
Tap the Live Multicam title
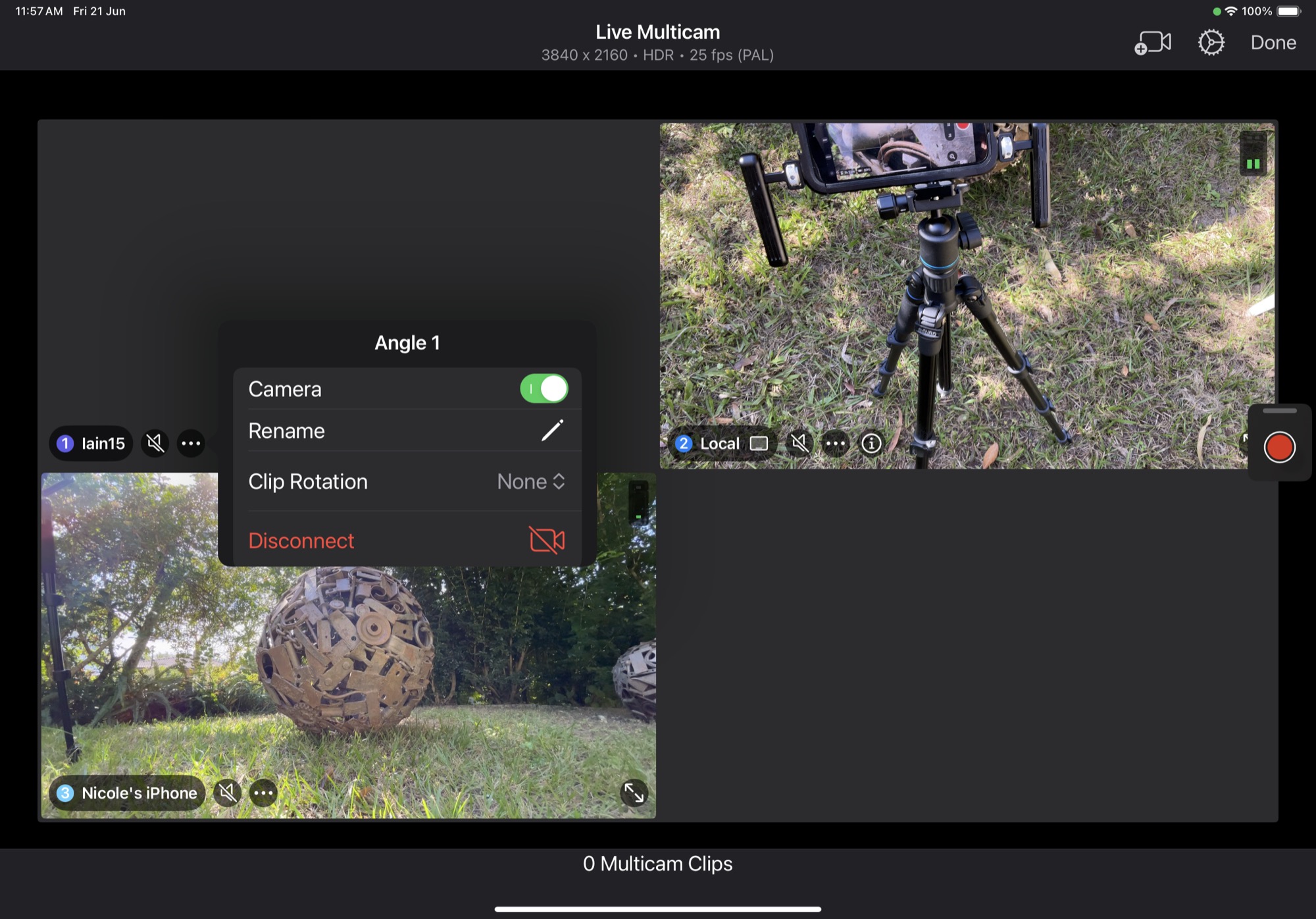point(657,32)
